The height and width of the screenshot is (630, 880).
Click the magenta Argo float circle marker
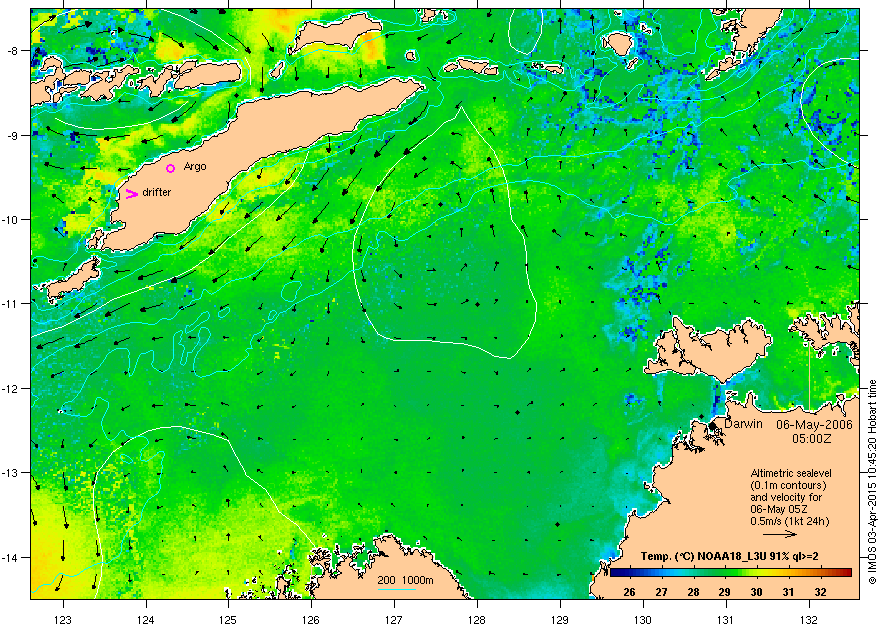(171, 168)
